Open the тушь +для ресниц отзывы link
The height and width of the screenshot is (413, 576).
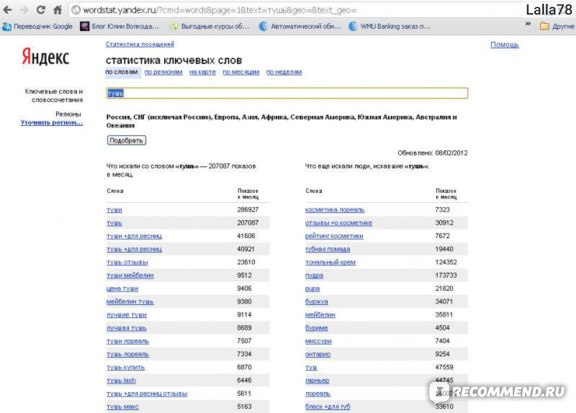[x=147, y=394]
